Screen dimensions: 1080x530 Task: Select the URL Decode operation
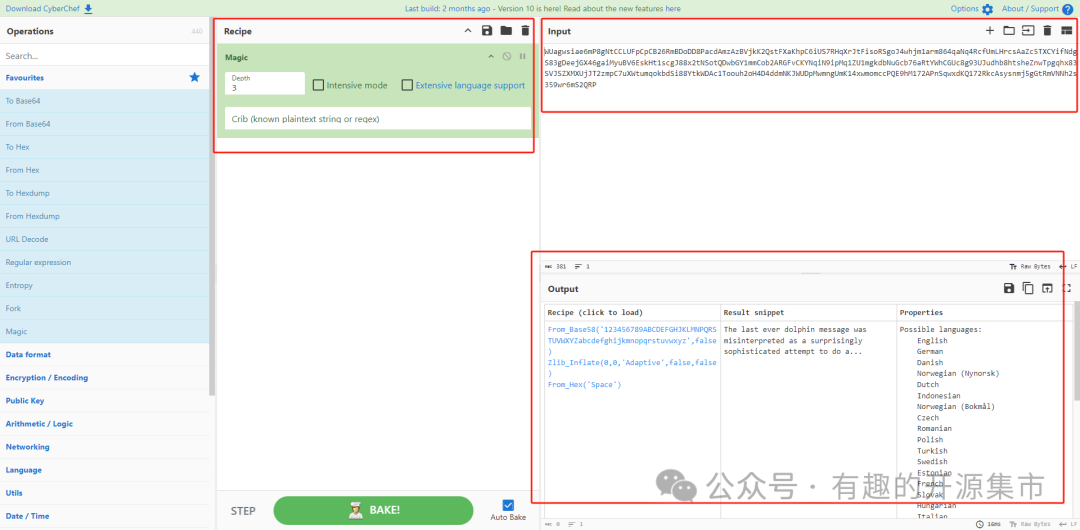coord(27,239)
